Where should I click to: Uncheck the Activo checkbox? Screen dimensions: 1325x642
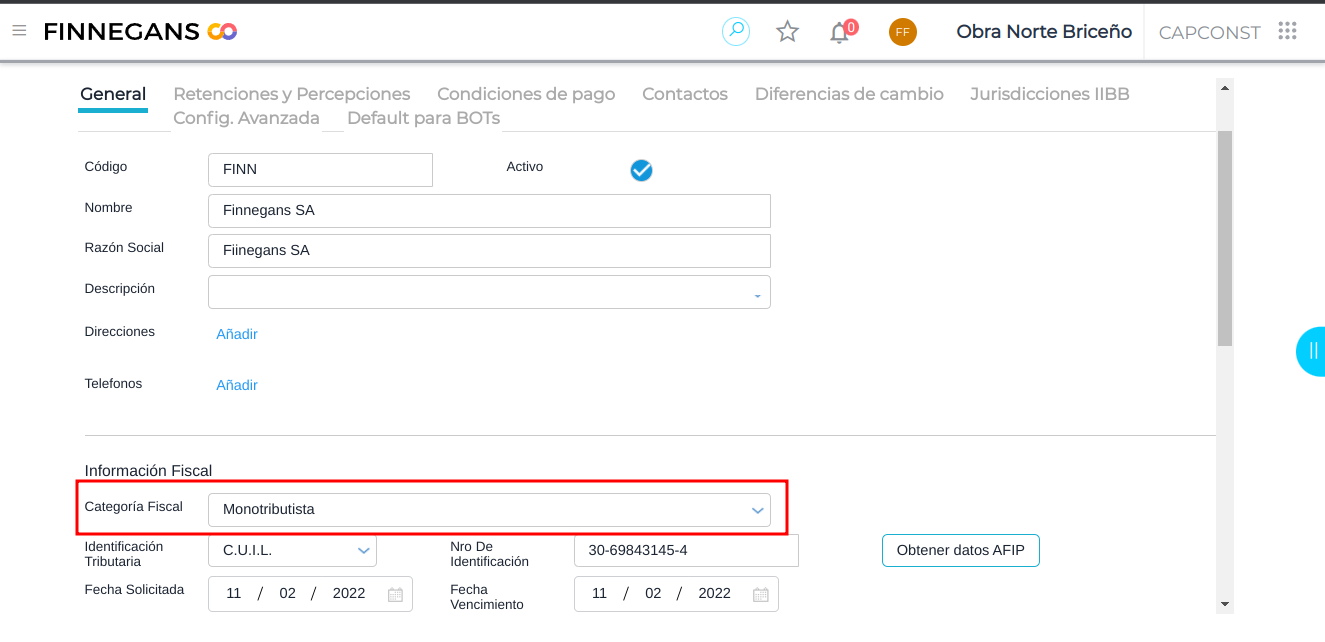[x=641, y=171]
